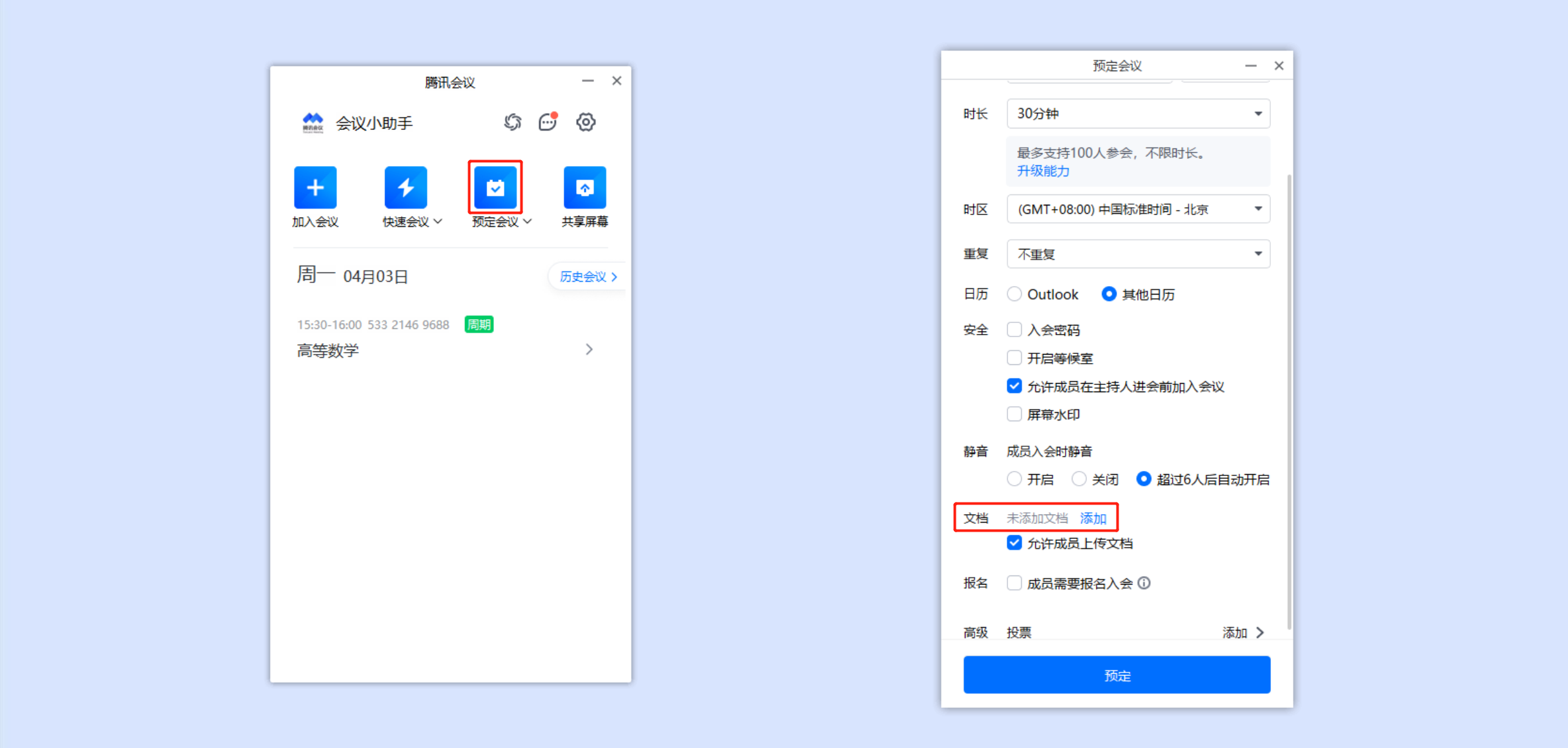1568x748 pixels.
Task: Expand the Schedule Meeting dropdown arrow
Action: [528, 222]
